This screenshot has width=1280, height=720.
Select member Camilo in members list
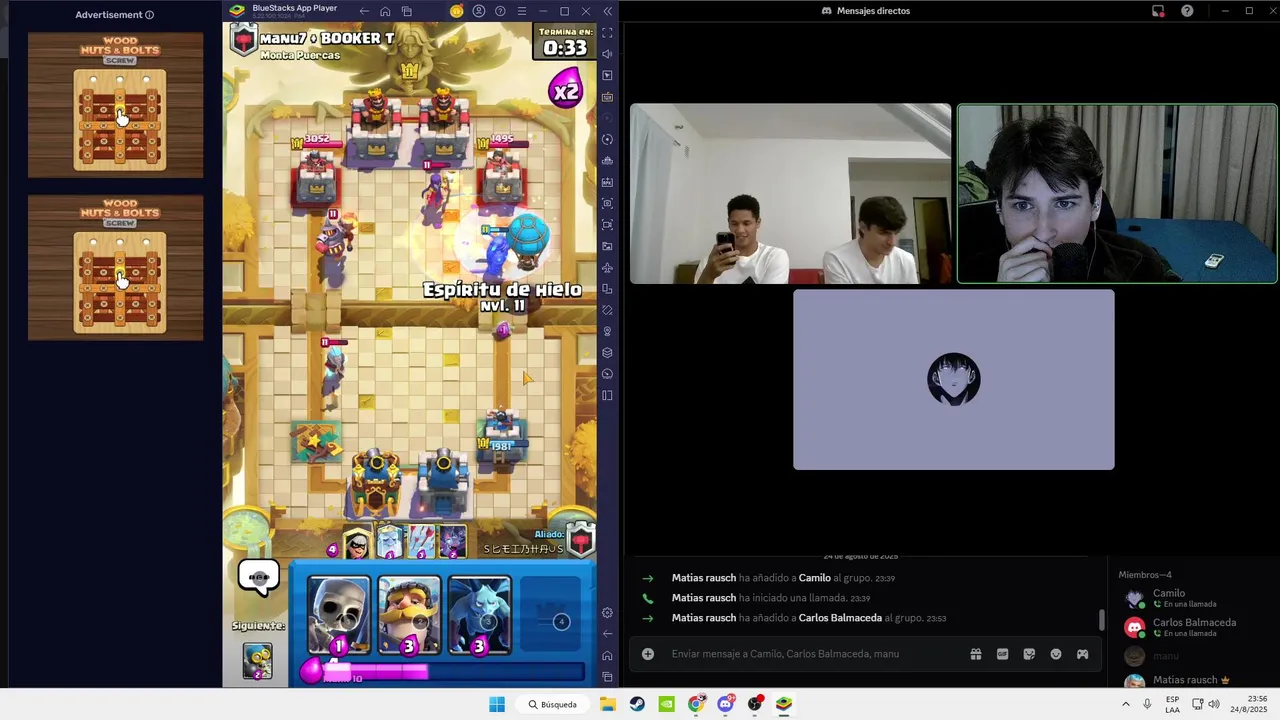click(1192, 598)
